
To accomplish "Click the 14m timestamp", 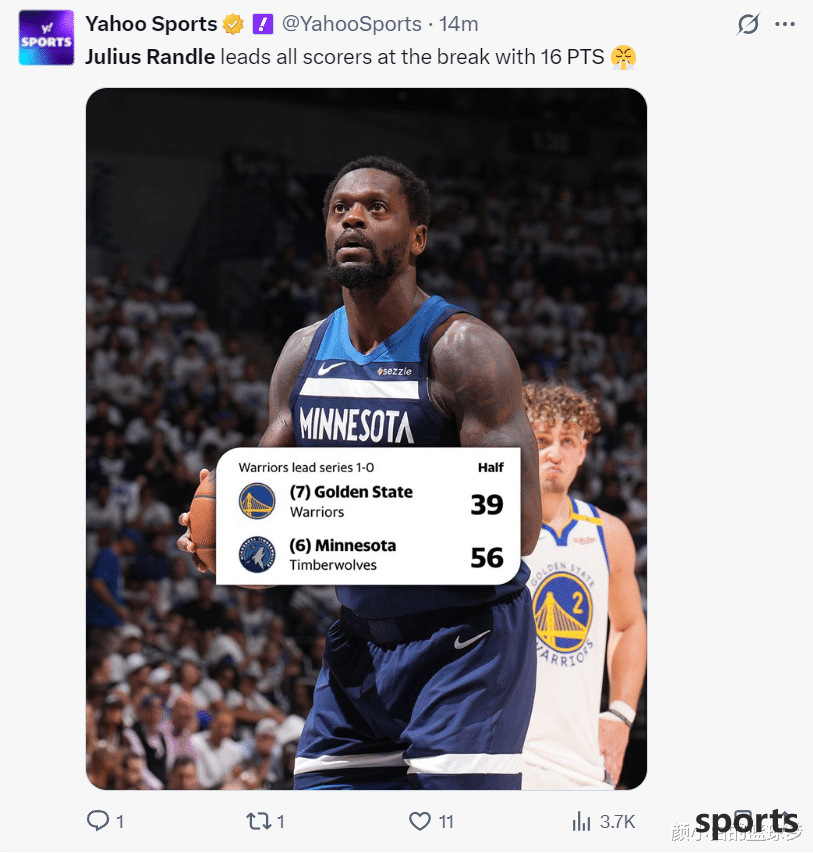I will [x=459, y=24].
